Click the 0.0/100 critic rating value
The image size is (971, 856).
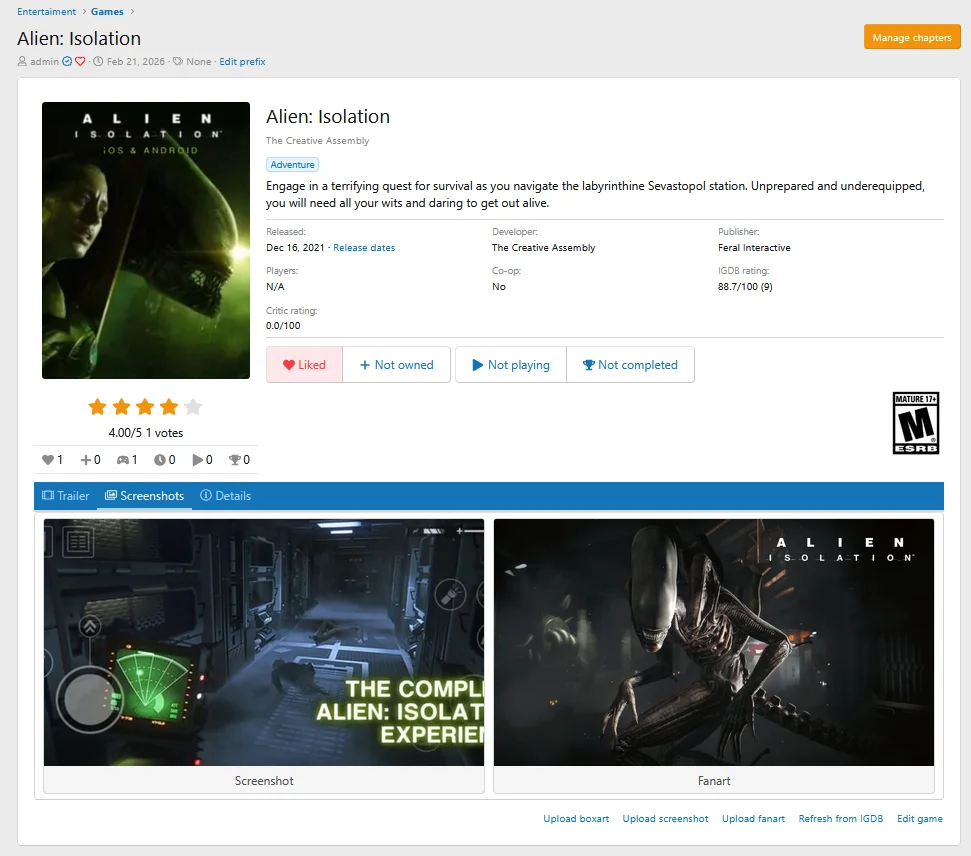[283, 325]
